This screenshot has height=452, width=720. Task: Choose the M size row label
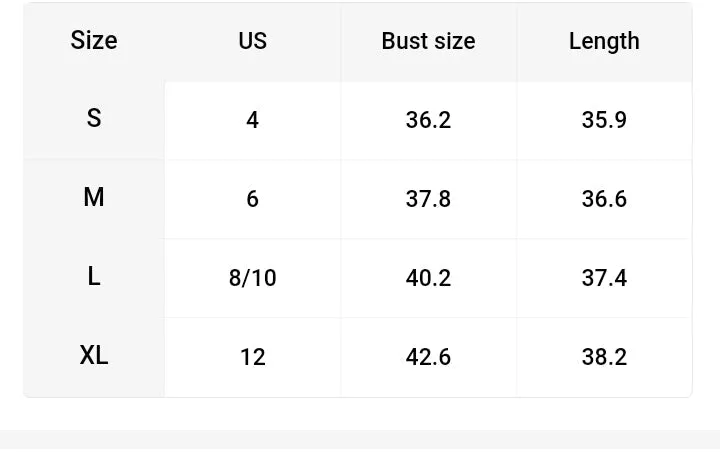[94, 197]
